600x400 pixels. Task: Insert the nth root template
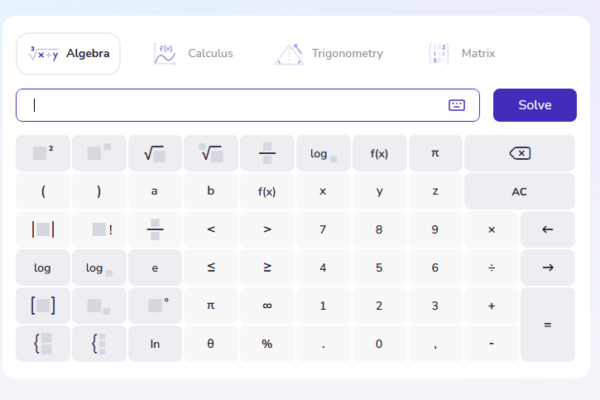click(x=211, y=153)
